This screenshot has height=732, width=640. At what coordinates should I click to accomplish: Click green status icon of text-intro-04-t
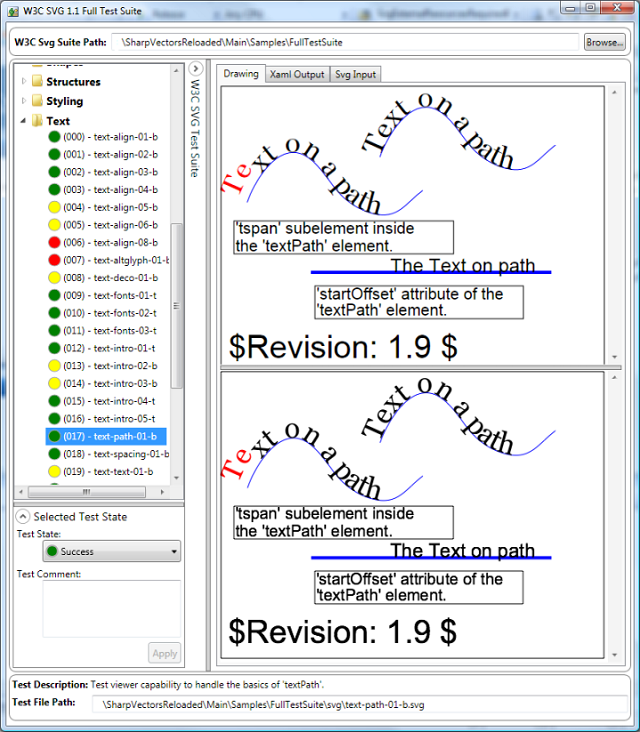54,401
